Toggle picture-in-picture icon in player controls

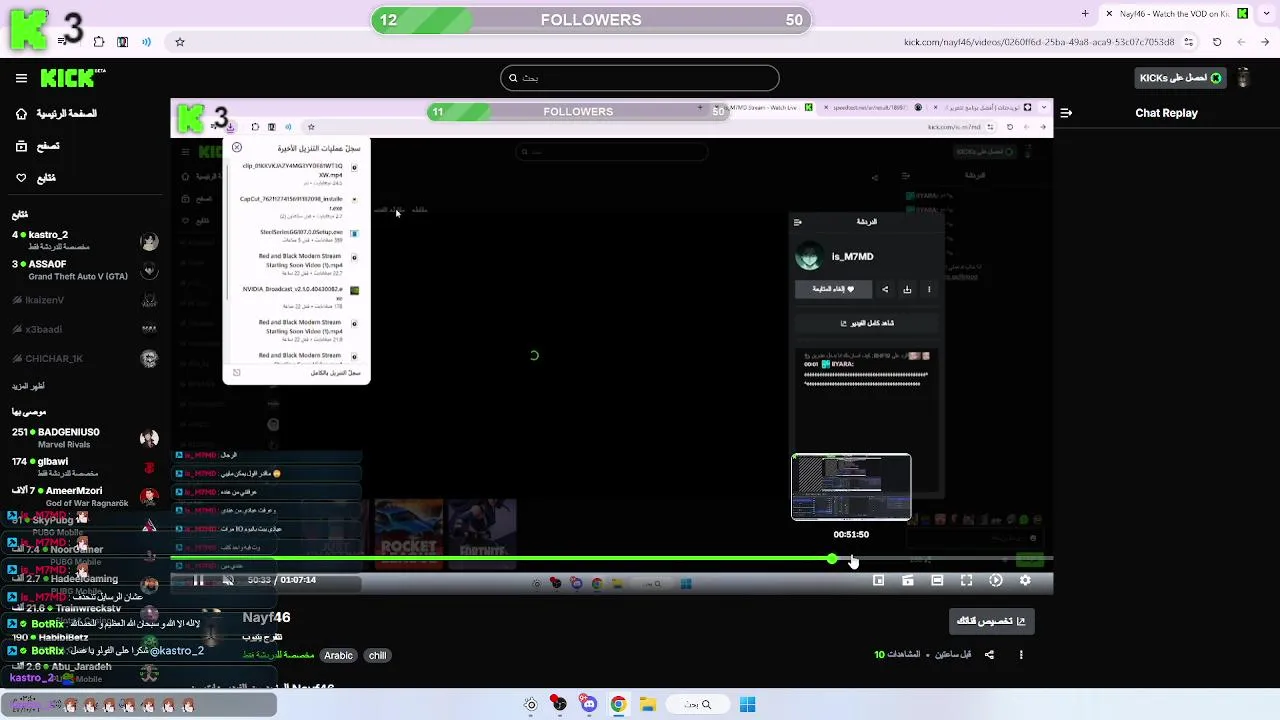coord(879,580)
